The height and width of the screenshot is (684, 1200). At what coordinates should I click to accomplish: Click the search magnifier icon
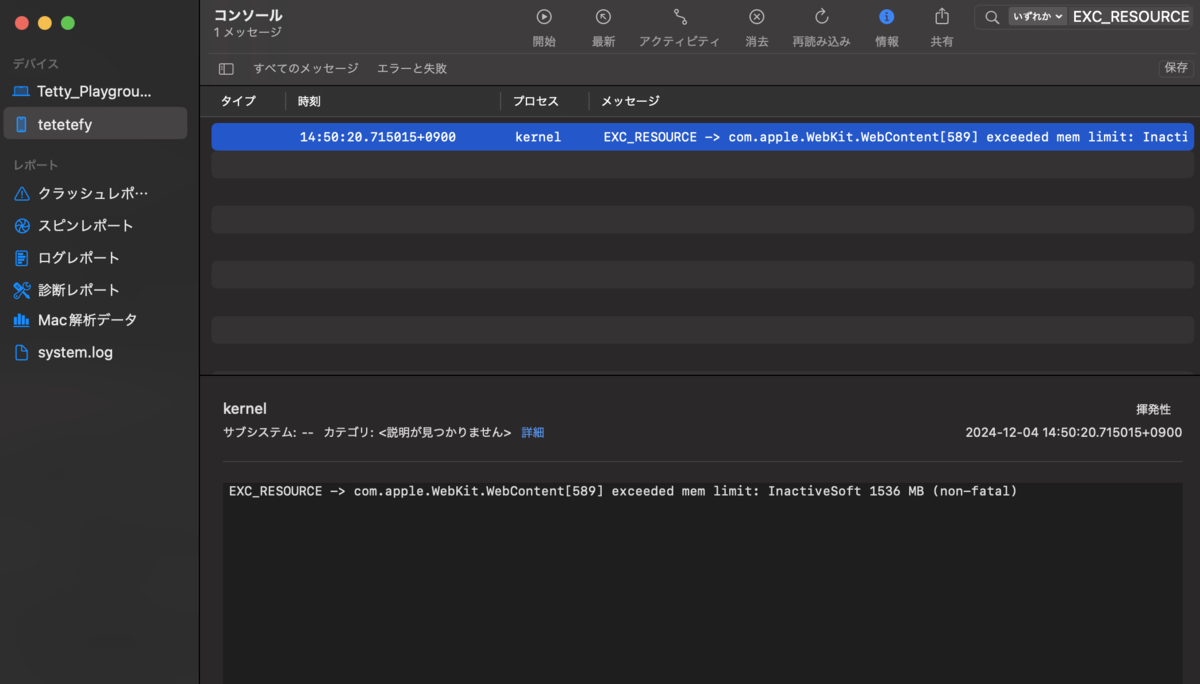tap(992, 17)
